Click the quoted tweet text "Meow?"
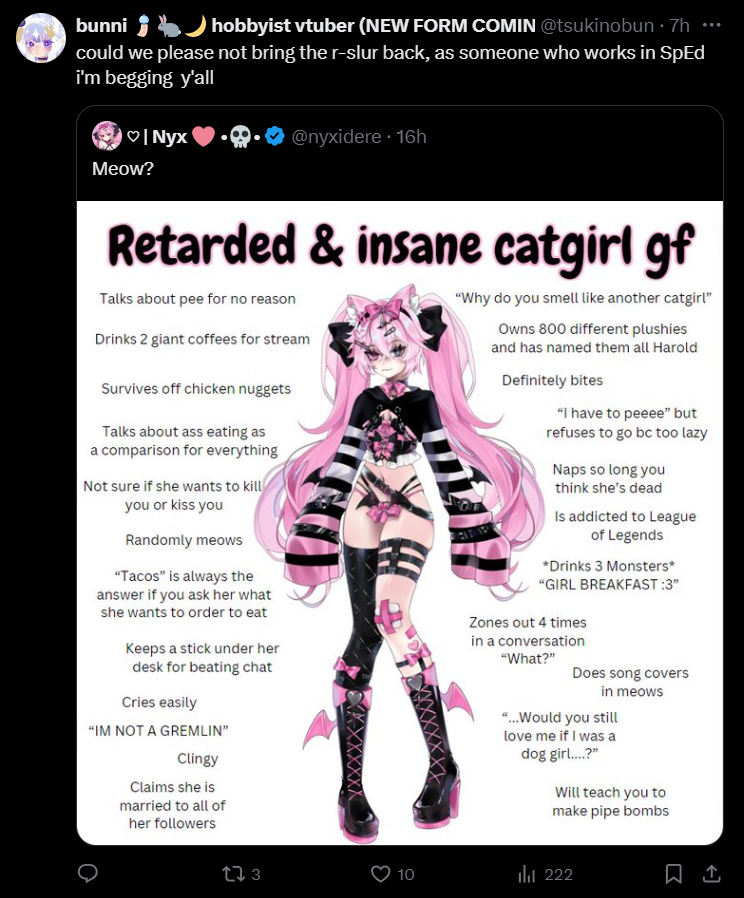This screenshot has height=898, width=744. pyautogui.click(x=123, y=168)
